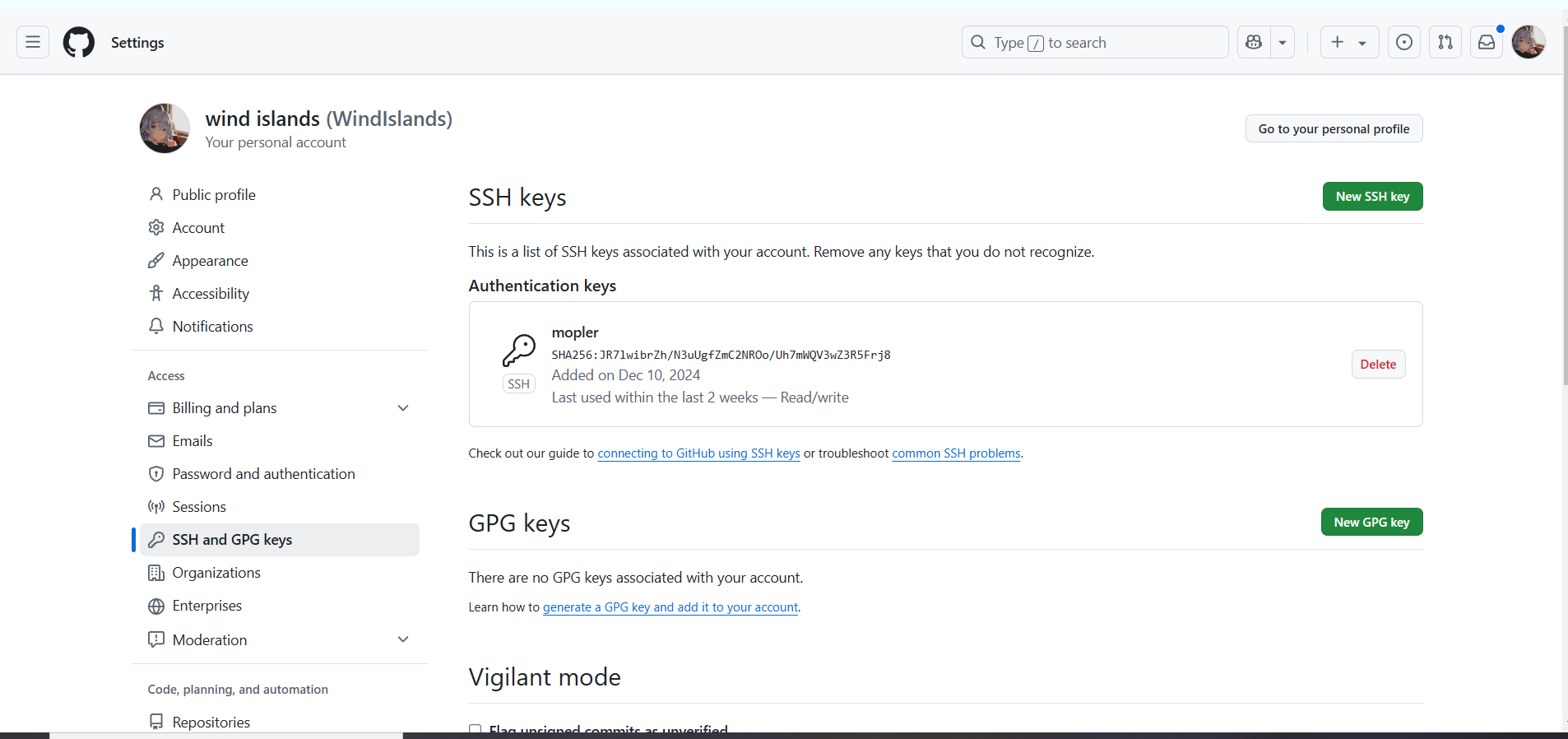The height and width of the screenshot is (739, 1568).
Task: Open notifications inbox icon
Action: (1487, 42)
